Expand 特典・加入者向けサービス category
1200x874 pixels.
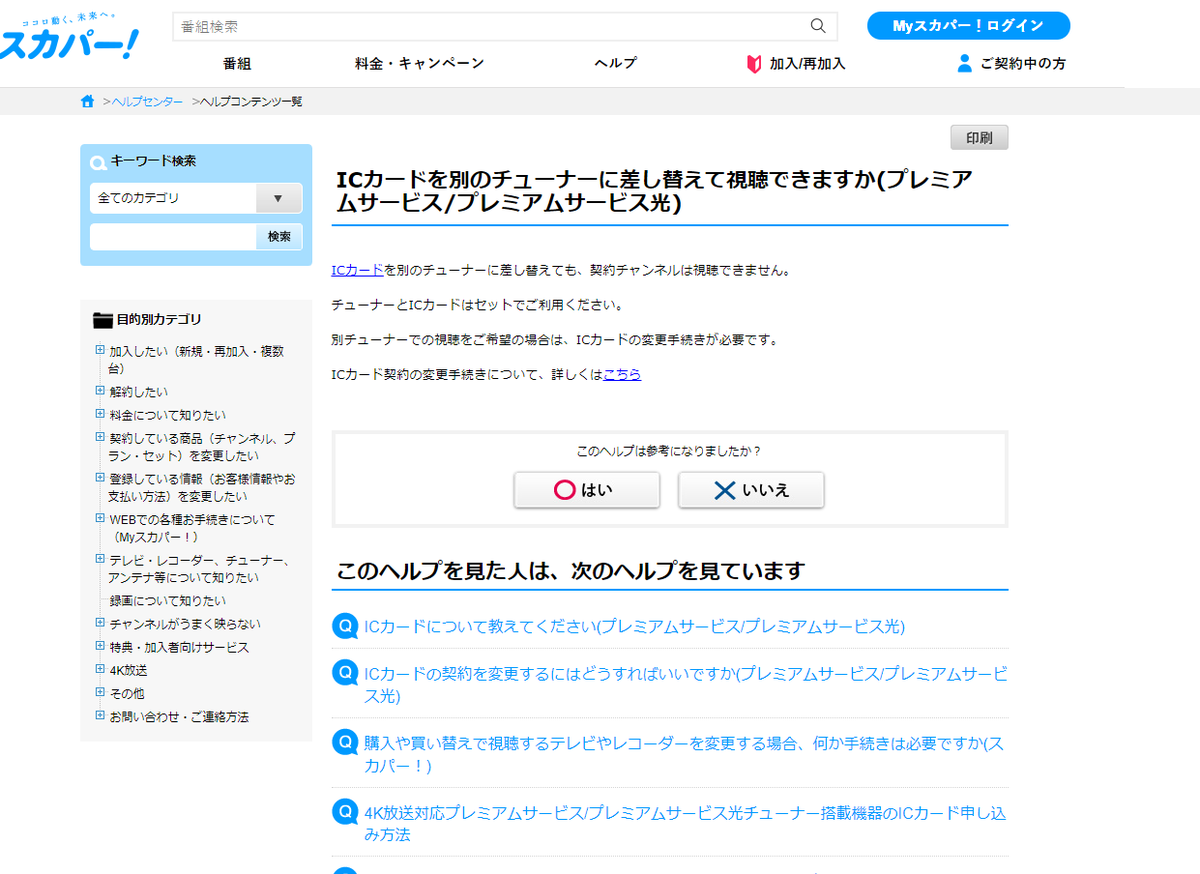100,646
